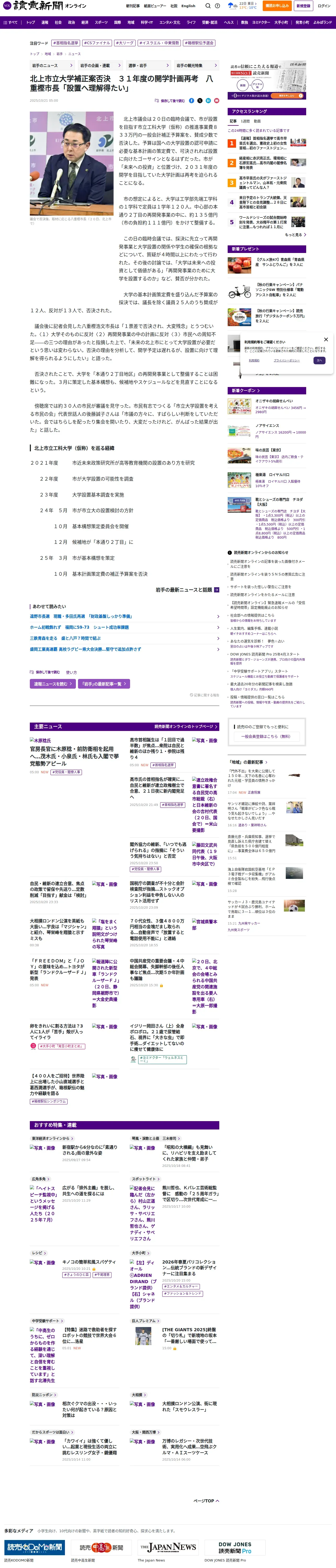Select the 記事 ranking tab

[233, 121]
